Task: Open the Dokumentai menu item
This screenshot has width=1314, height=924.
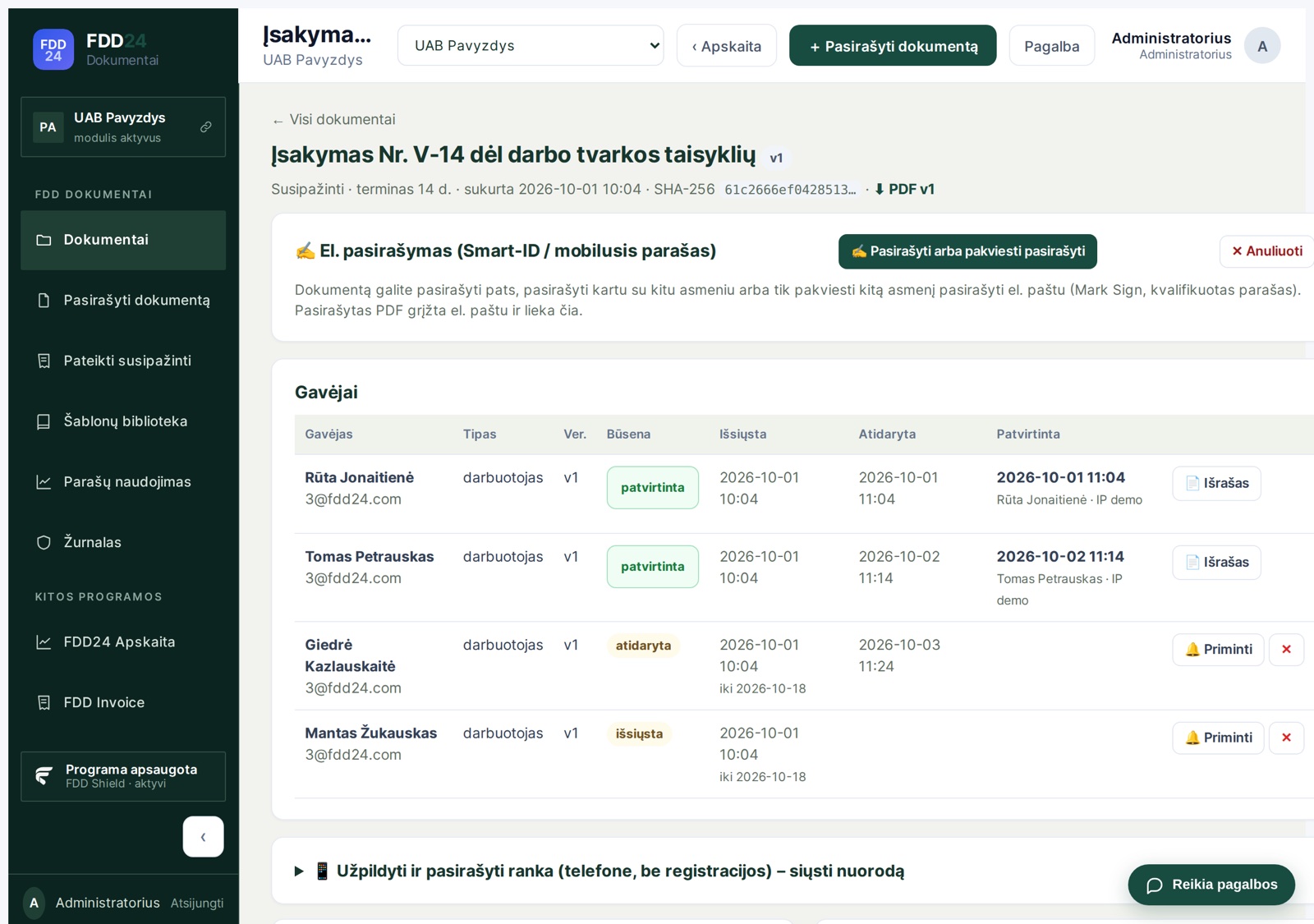Action: [123, 240]
